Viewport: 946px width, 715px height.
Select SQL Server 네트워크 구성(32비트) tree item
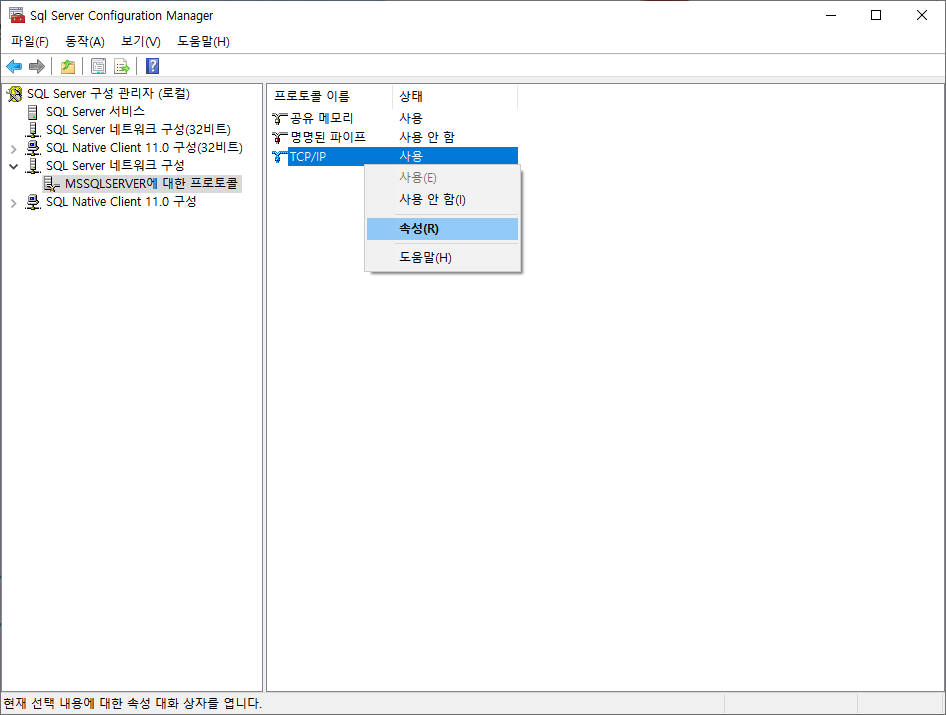click(x=138, y=130)
